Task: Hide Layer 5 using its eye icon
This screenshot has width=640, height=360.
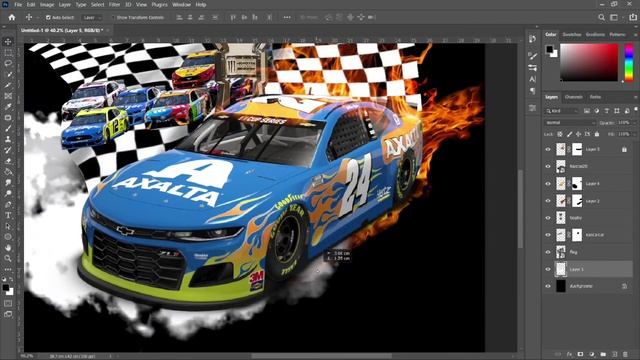Action: coord(548,149)
